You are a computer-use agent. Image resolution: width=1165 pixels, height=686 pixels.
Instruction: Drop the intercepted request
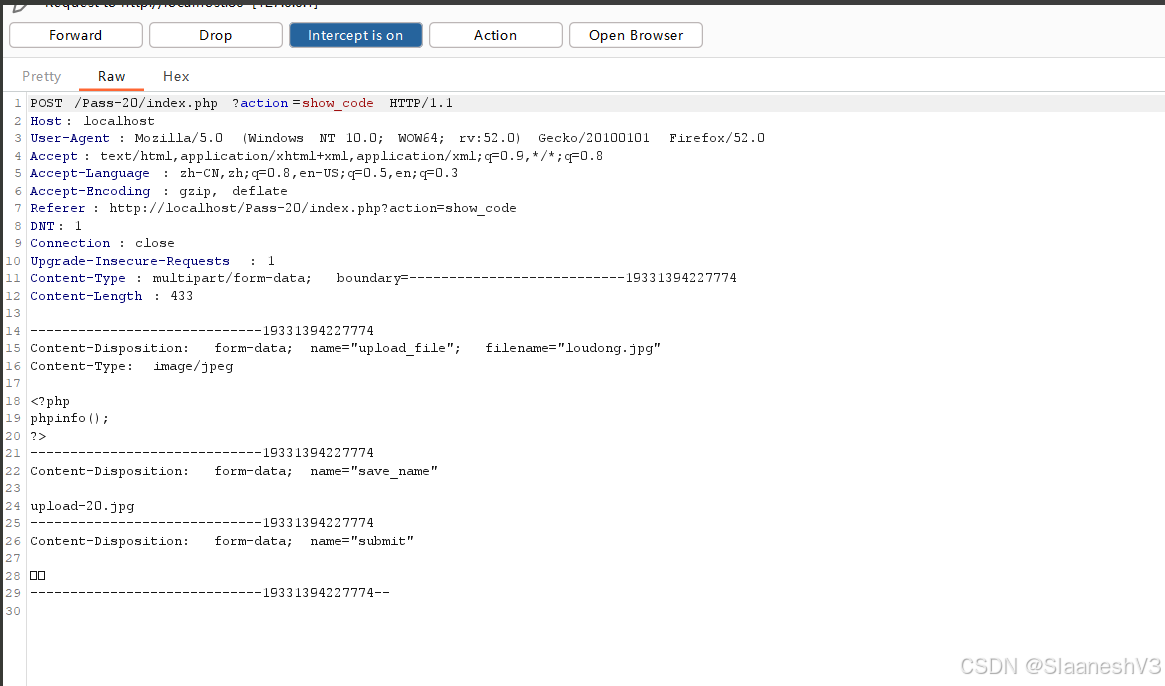[x=215, y=35]
